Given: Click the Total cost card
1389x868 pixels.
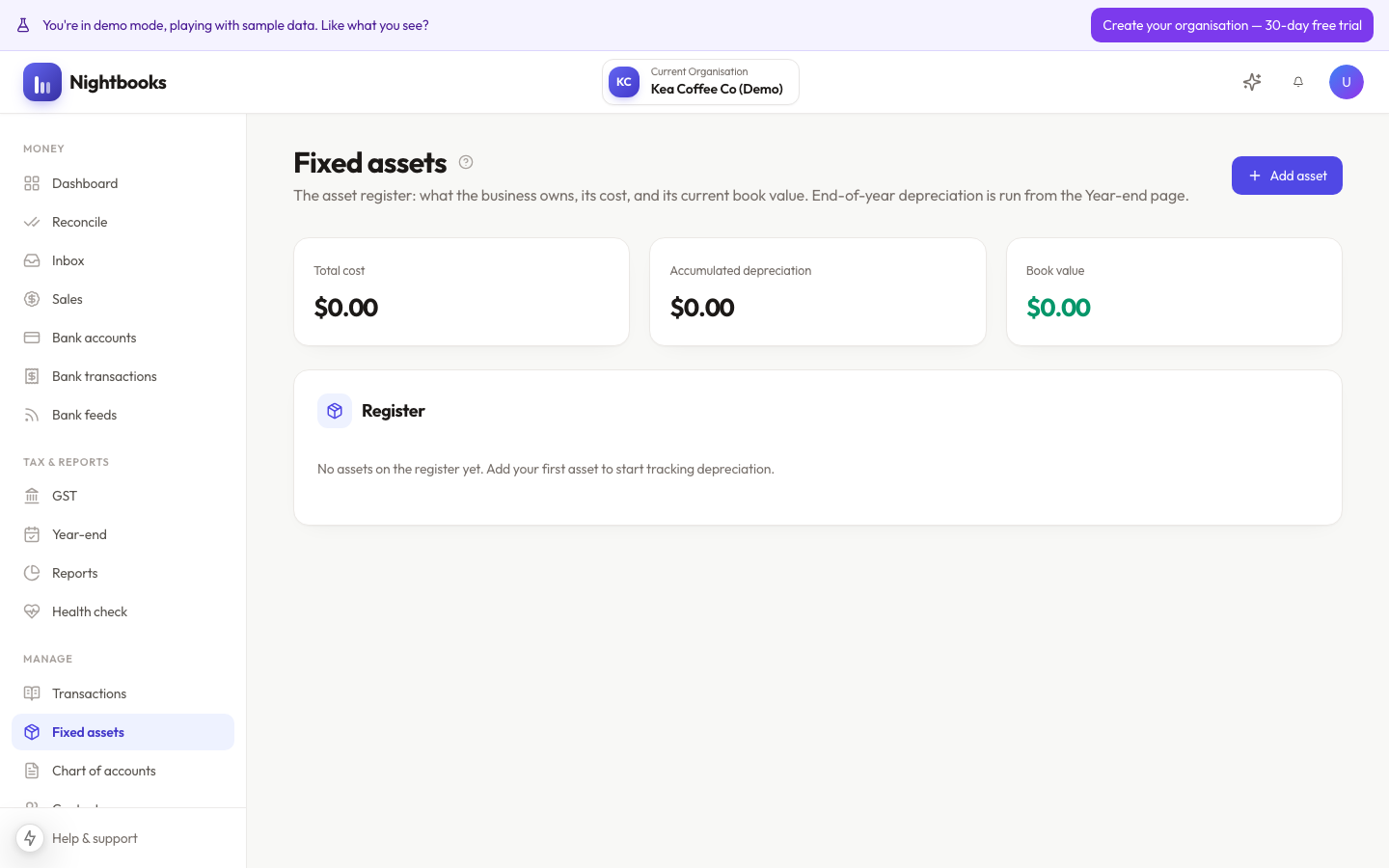Looking at the screenshot, I should click(x=461, y=291).
